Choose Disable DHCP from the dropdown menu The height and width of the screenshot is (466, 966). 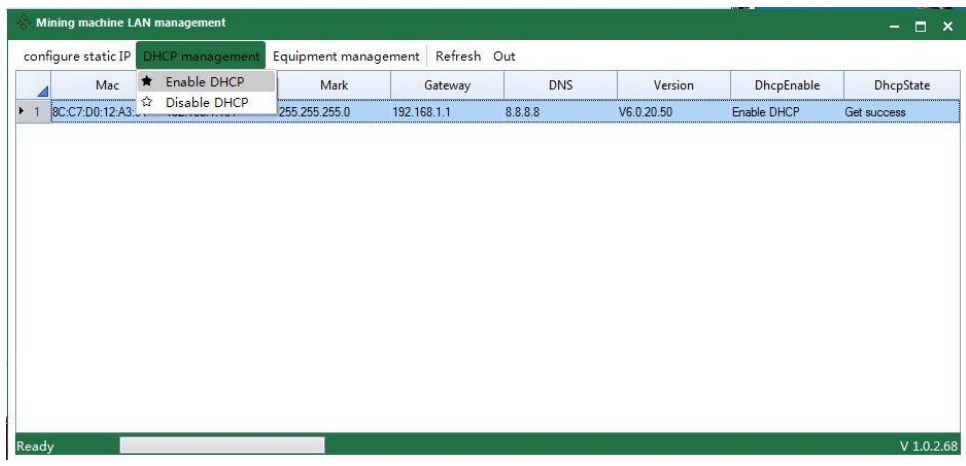pos(207,102)
